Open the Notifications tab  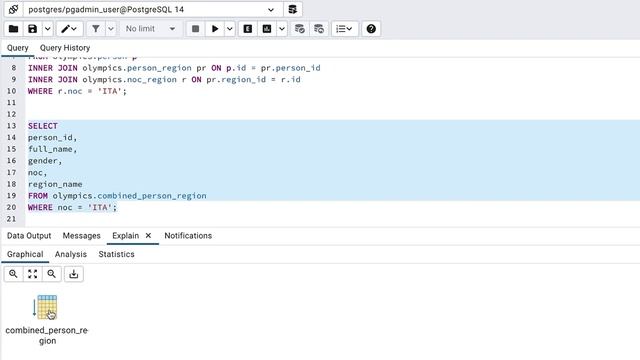tap(188, 236)
